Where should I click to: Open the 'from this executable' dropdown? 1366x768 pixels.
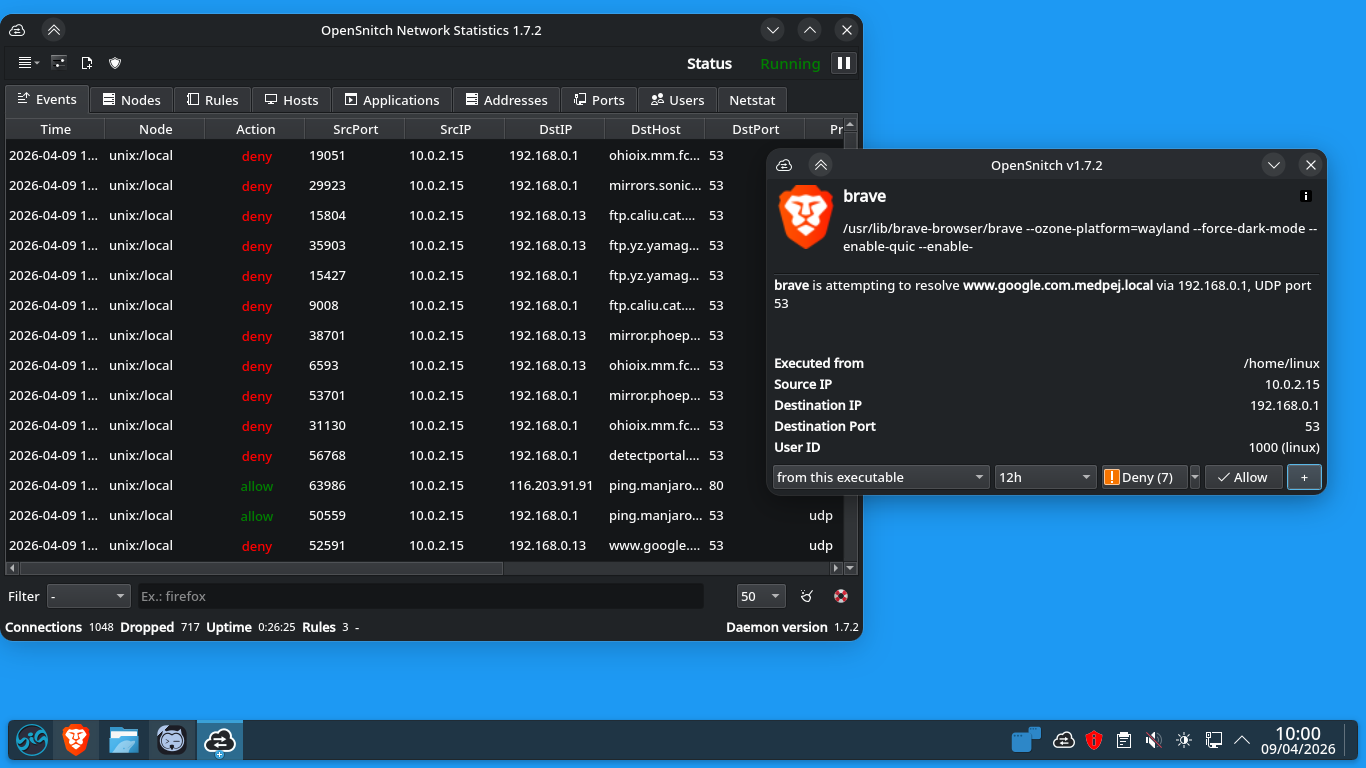(x=881, y=477)
